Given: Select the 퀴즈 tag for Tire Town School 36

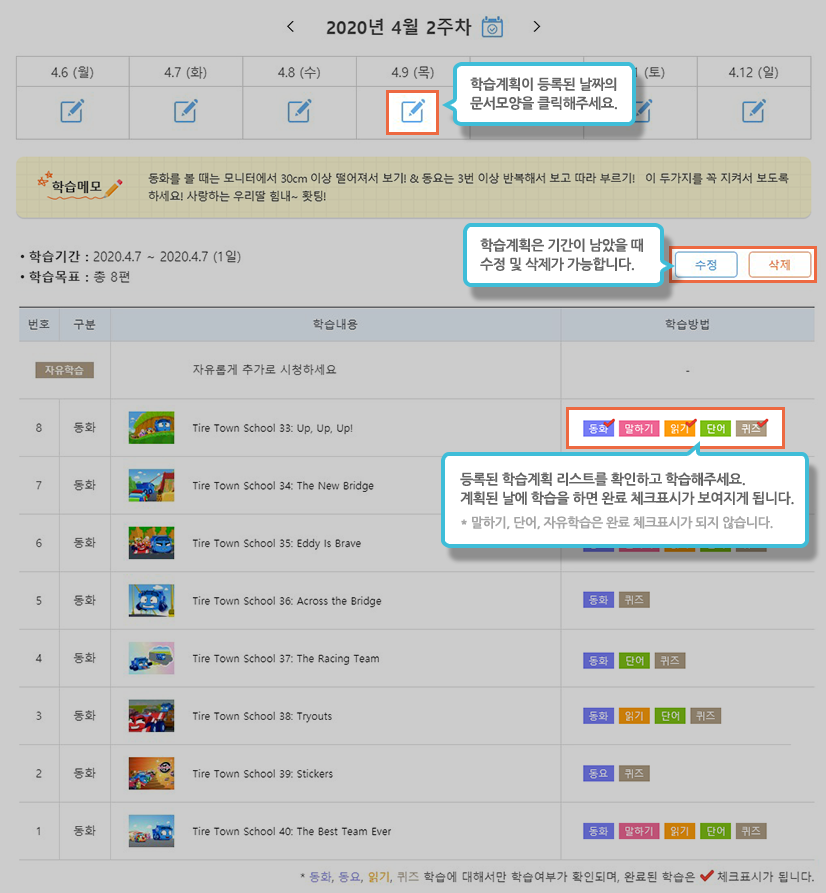Looking at the screenshot, I should pyautogui.click(x=634, y=601).
